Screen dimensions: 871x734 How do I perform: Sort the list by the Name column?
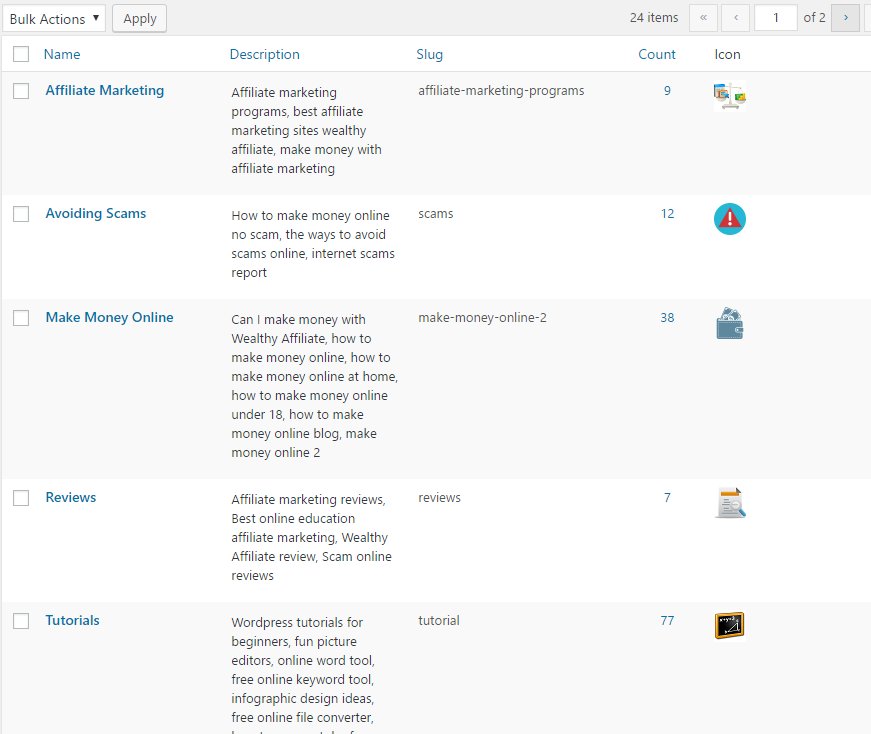click(x=63, y=54)
